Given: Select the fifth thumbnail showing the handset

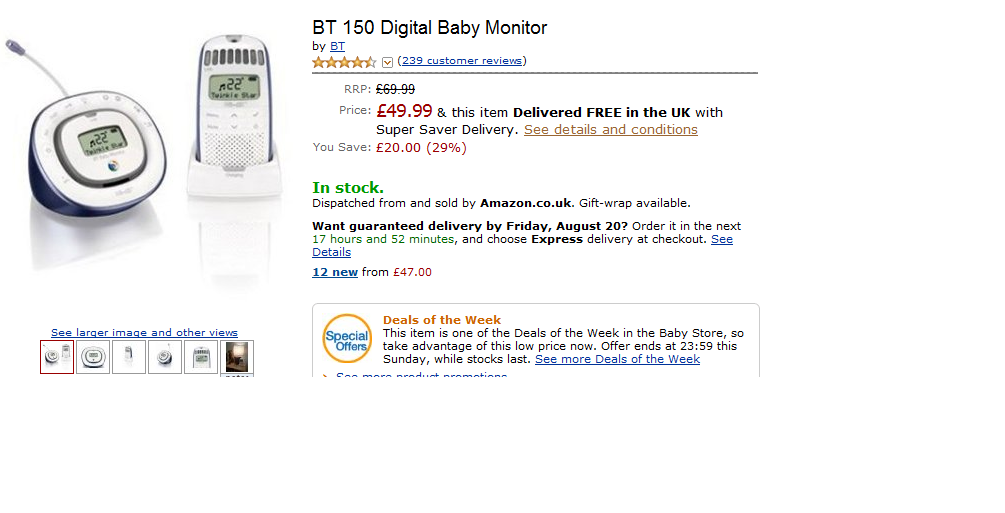Looking at the screenshot, I should pyautogui.click(x=201, y=357).
